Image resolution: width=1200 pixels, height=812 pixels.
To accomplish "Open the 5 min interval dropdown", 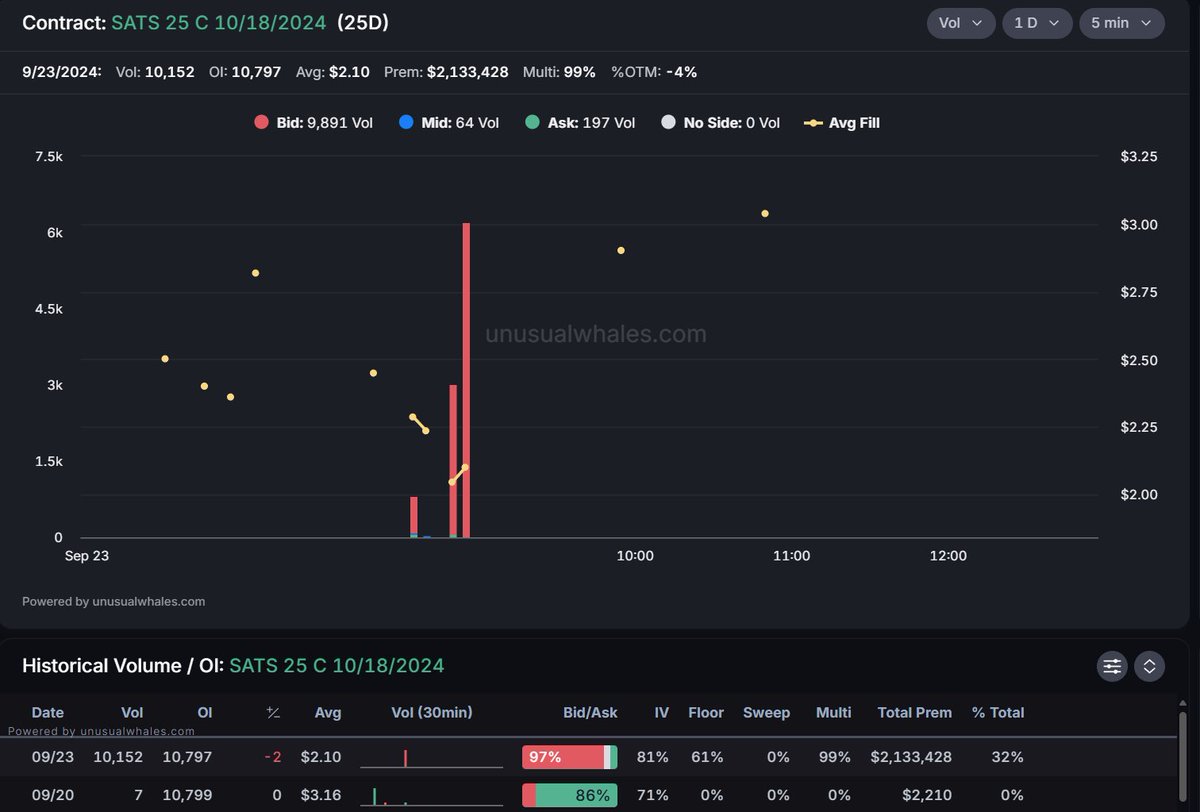I will (x=1122, y=23).
